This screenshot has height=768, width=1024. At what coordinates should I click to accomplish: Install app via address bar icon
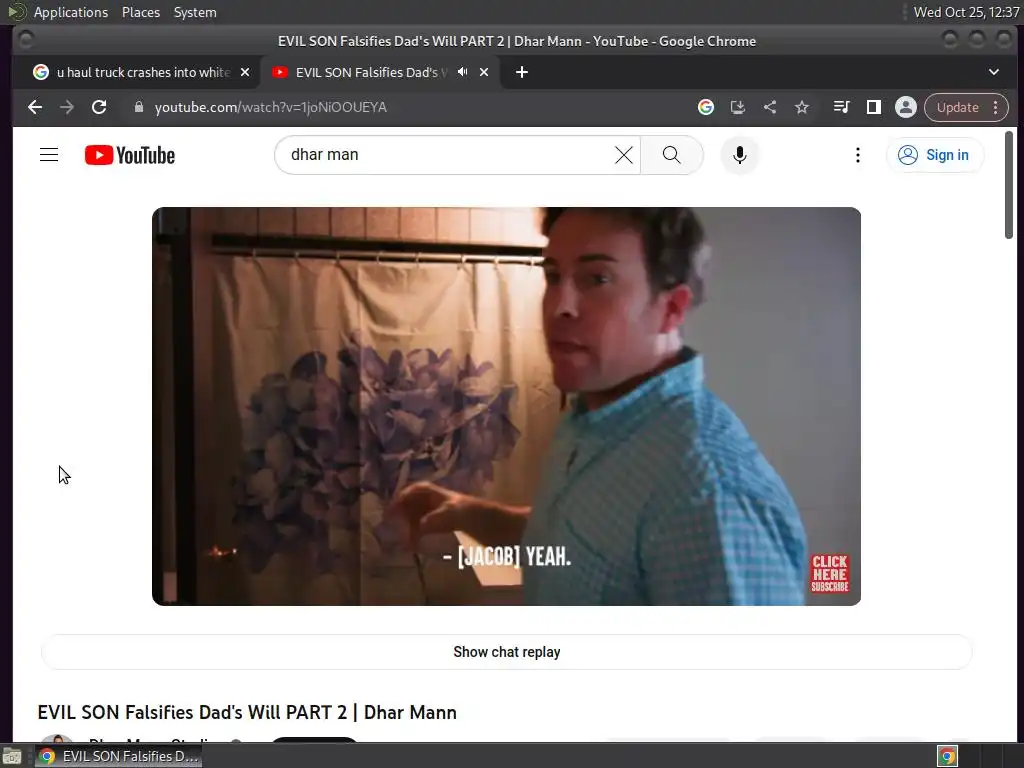click(737, 107)
